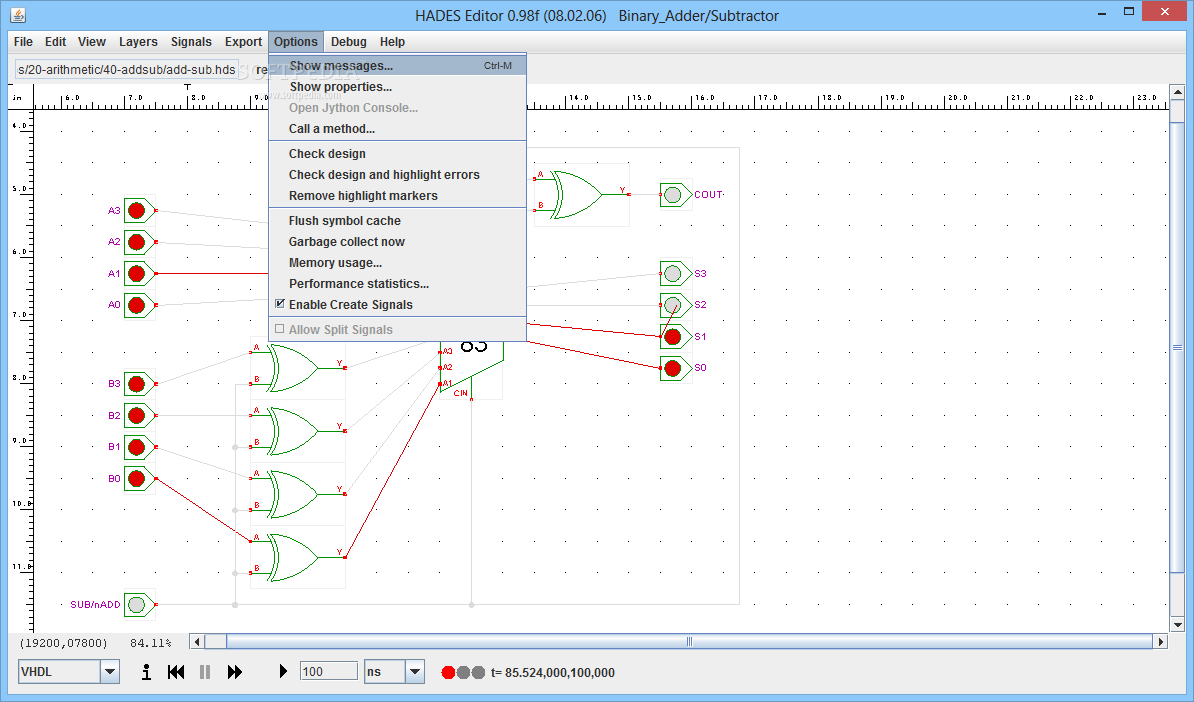Click the horizontal scrollbar thumb

(x=689, y=642)
